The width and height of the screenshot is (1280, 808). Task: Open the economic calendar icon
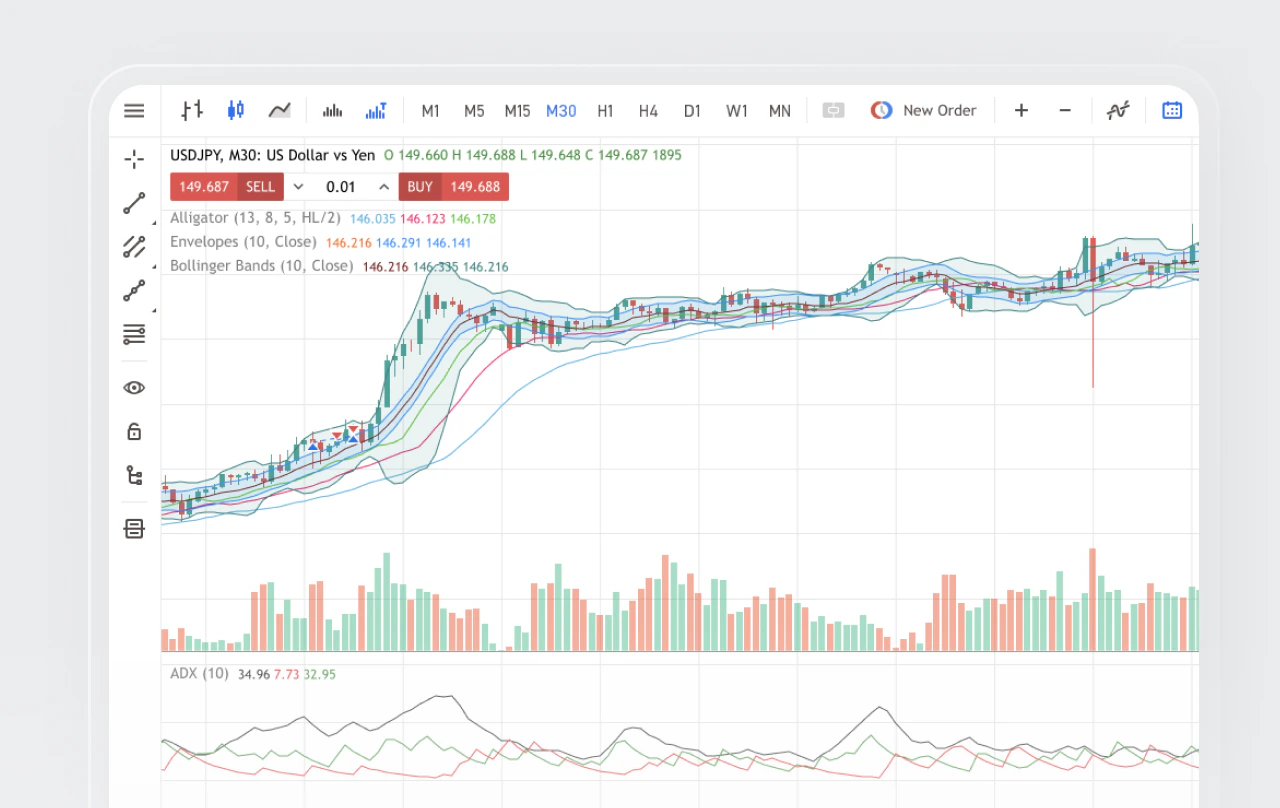pyautogui.click(x=1172, y=111)
